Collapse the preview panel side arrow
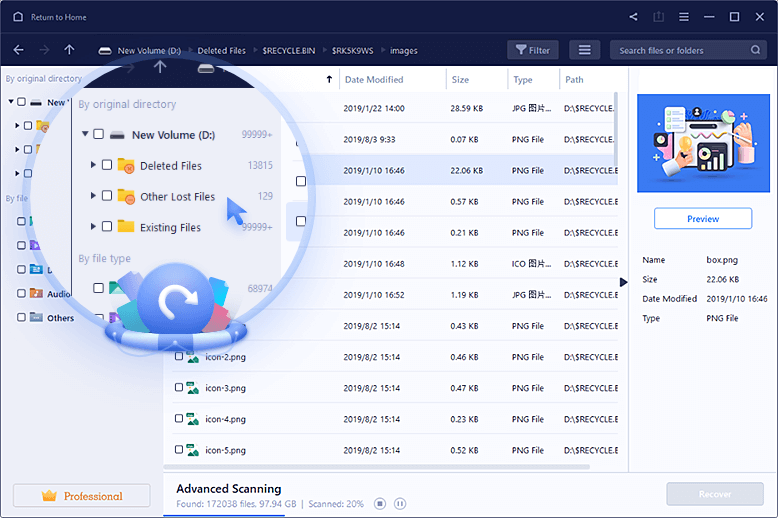778x518 pixels. (623, 282)
